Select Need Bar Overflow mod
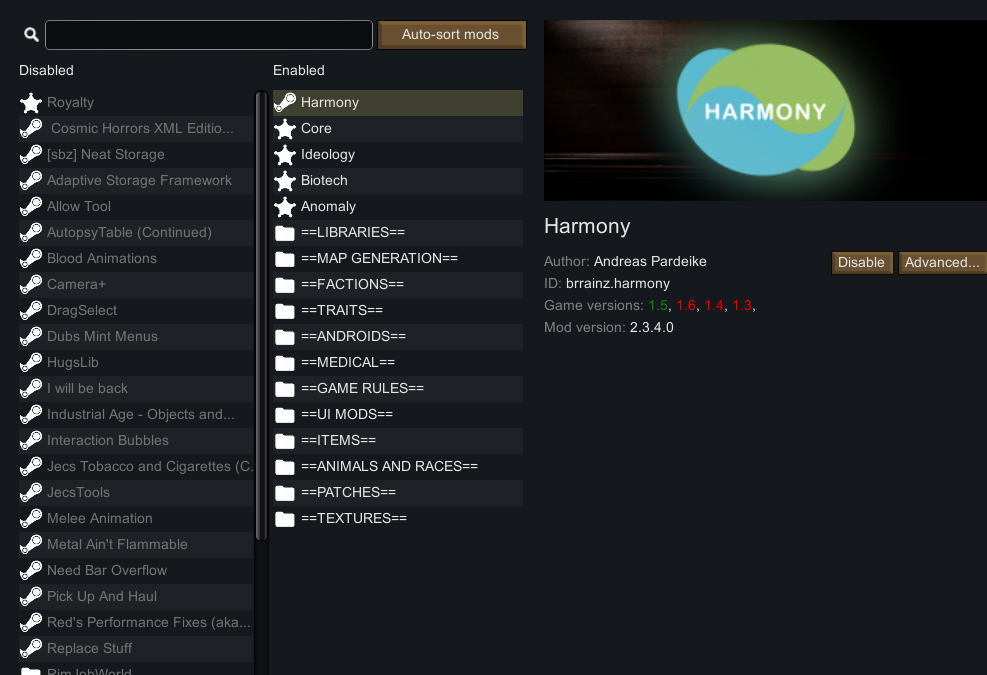 pos(136,571)
